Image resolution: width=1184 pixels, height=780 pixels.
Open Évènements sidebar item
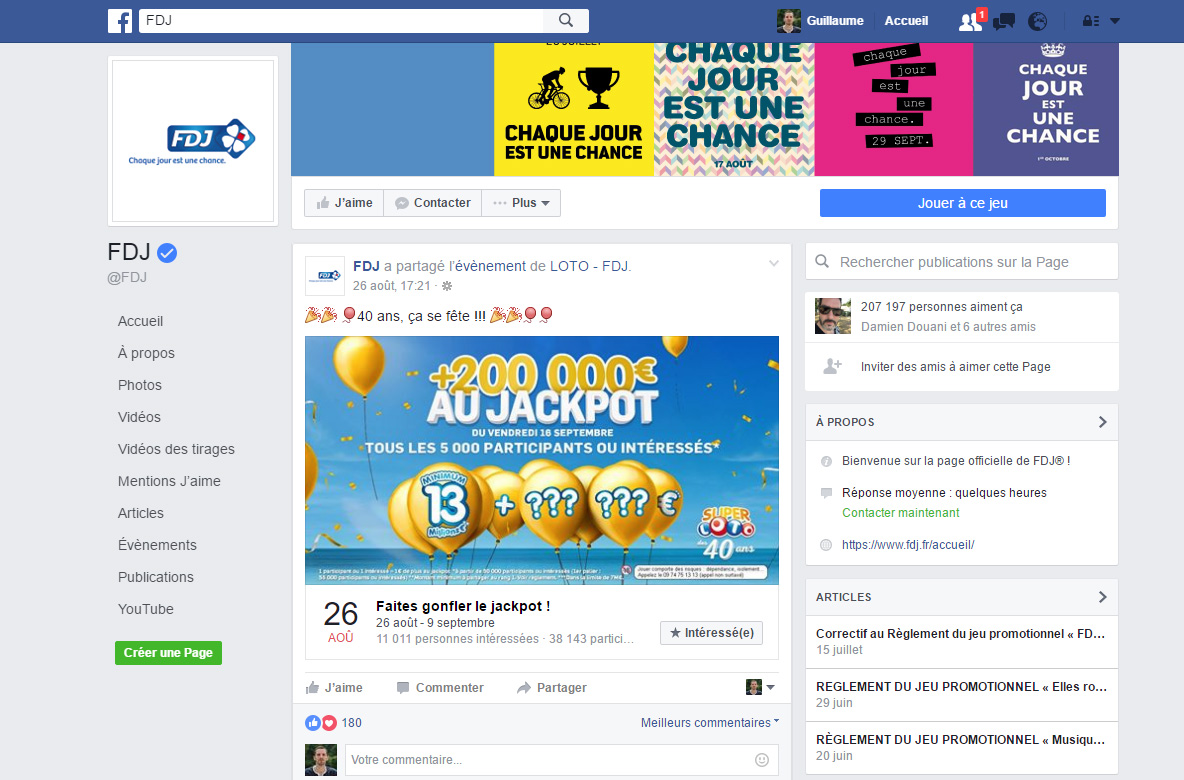tap(157, 545)
